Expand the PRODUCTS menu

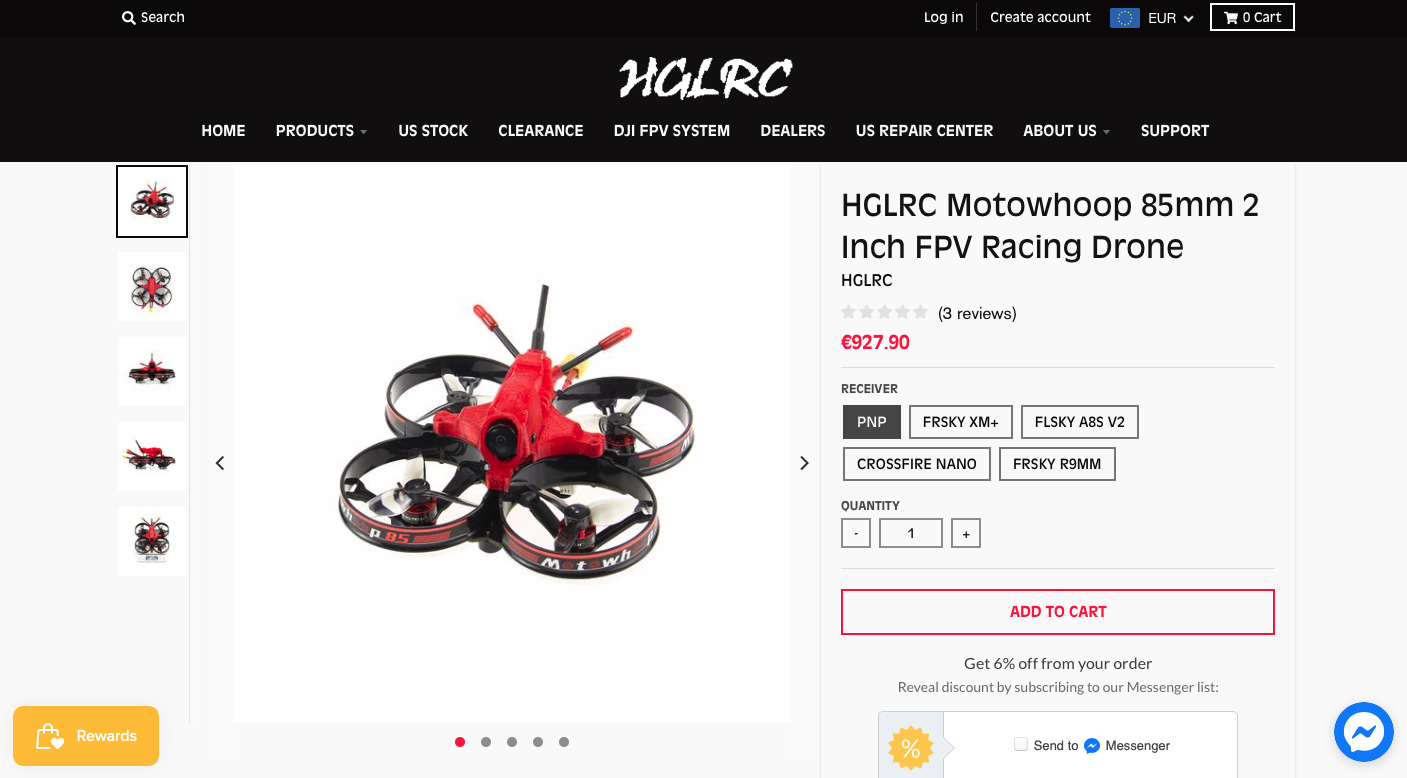[x=322, y=131]
